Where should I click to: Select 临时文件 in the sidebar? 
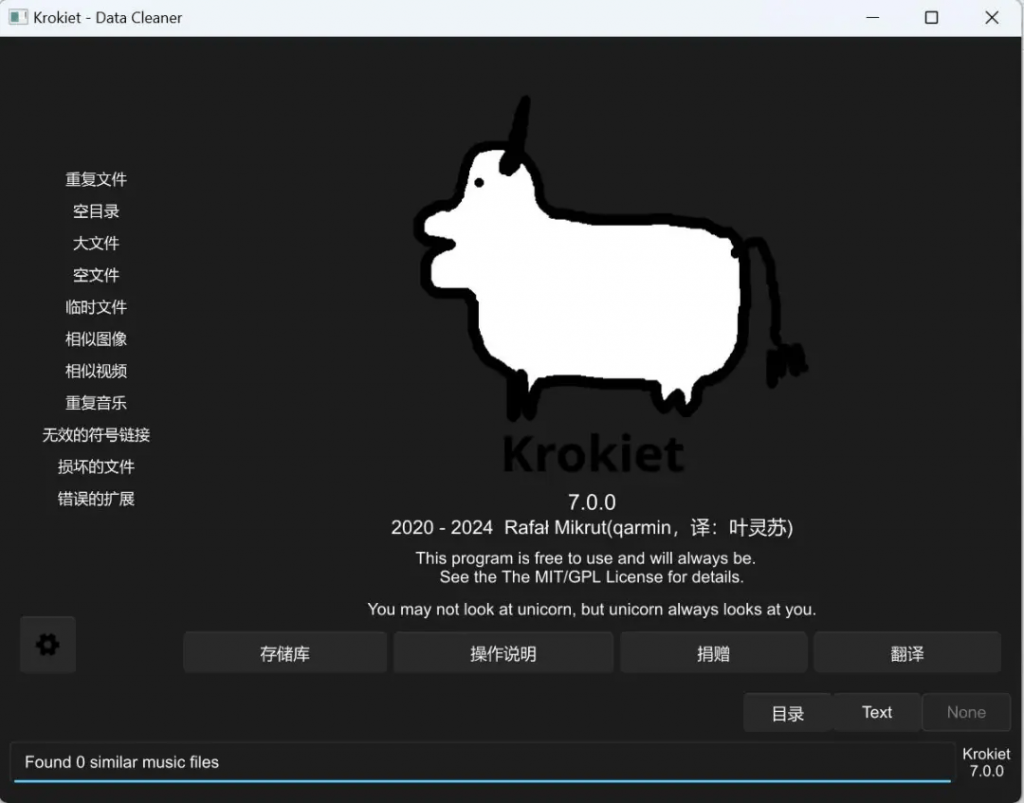[x=96, y=308]
